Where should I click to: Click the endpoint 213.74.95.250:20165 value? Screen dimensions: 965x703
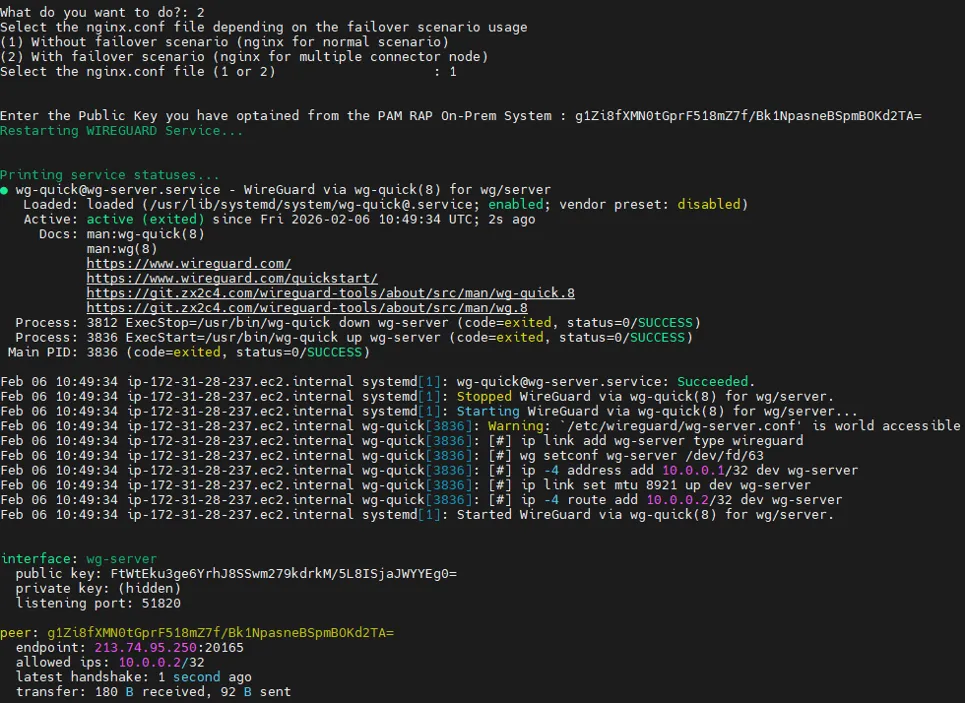pos(169,648)
